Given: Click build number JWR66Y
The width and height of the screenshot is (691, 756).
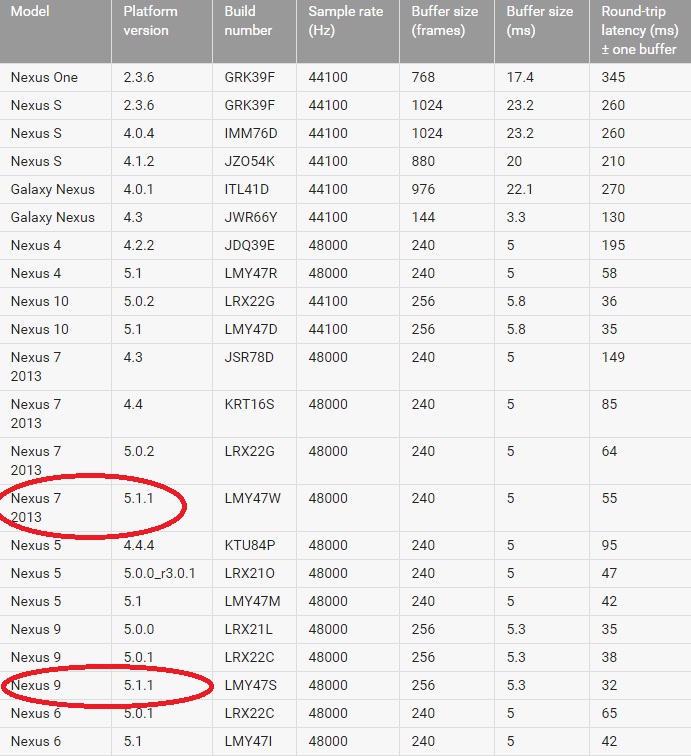Looking at the screenshot, I should click(x=251, y=217).
